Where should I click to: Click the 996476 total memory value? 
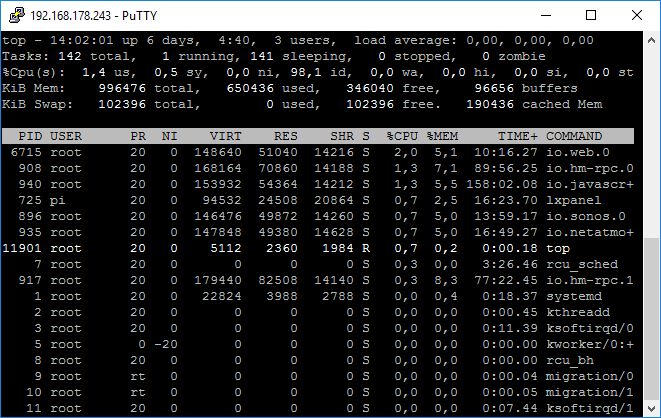(122, 88)
